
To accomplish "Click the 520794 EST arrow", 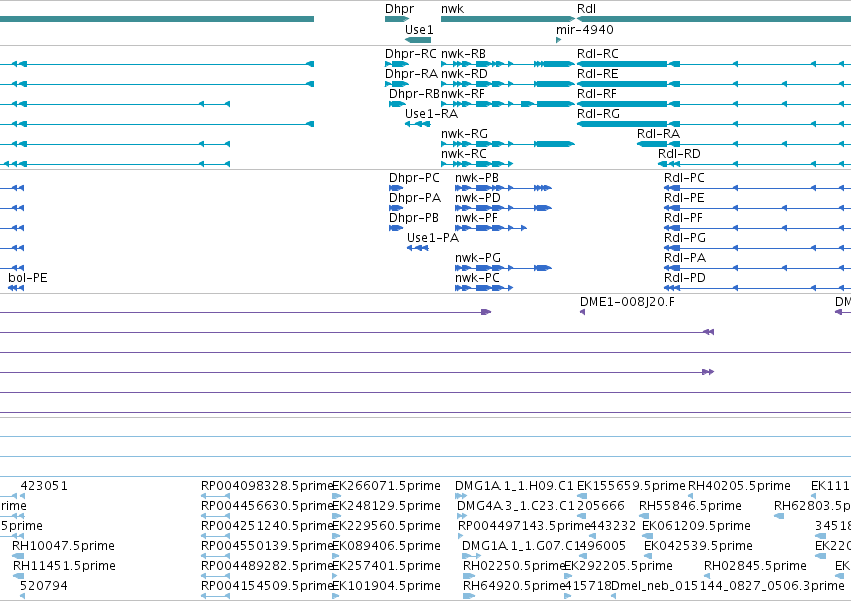I will [x=22, y=596].
